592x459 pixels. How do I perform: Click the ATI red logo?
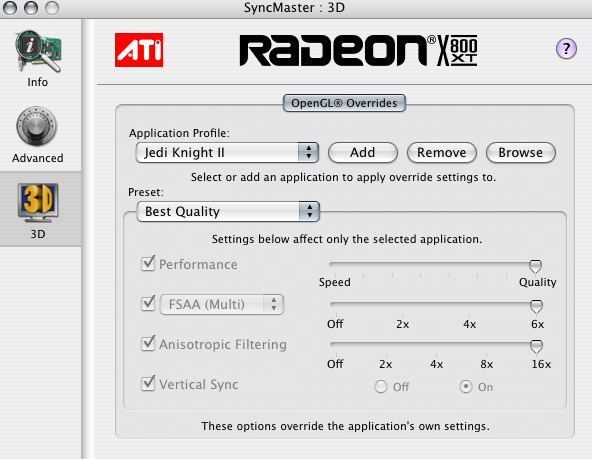click(x=139, y=50)
